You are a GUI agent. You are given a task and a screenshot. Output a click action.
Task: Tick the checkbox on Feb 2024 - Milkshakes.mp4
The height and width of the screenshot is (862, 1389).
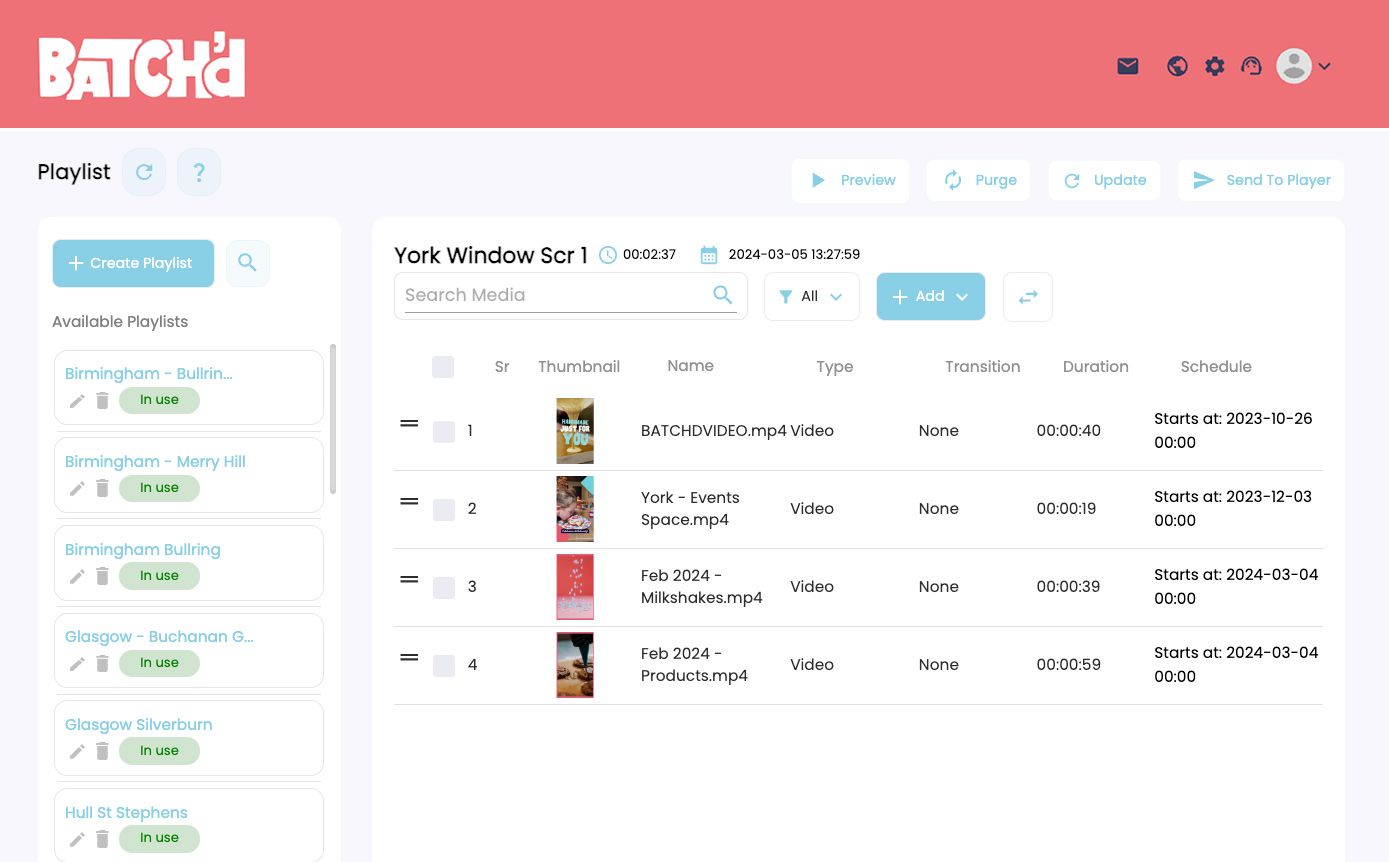tap(443, 588)
